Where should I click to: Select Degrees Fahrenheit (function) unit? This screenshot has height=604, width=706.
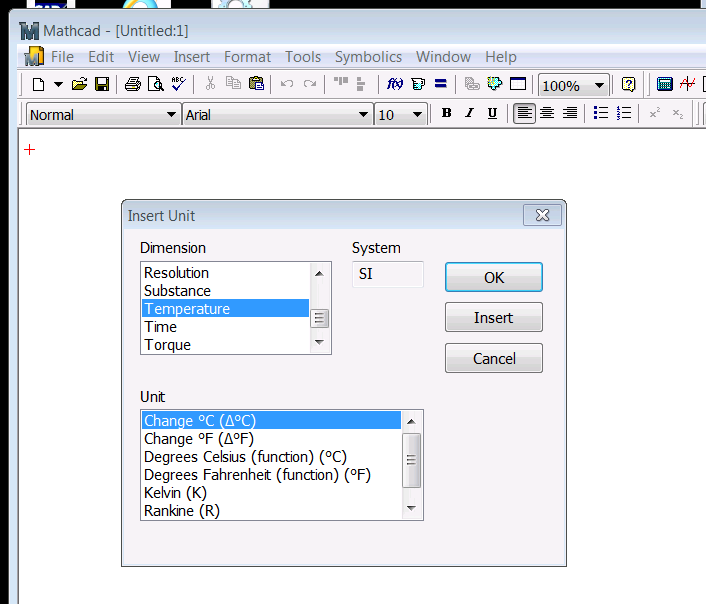click(272, 474)
